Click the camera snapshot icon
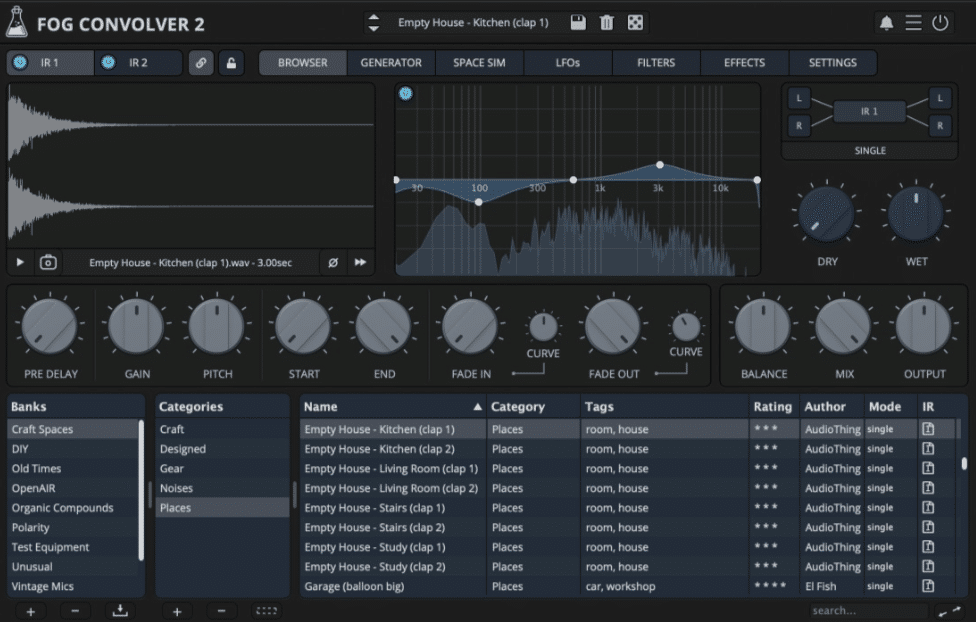 coord(48,262)
